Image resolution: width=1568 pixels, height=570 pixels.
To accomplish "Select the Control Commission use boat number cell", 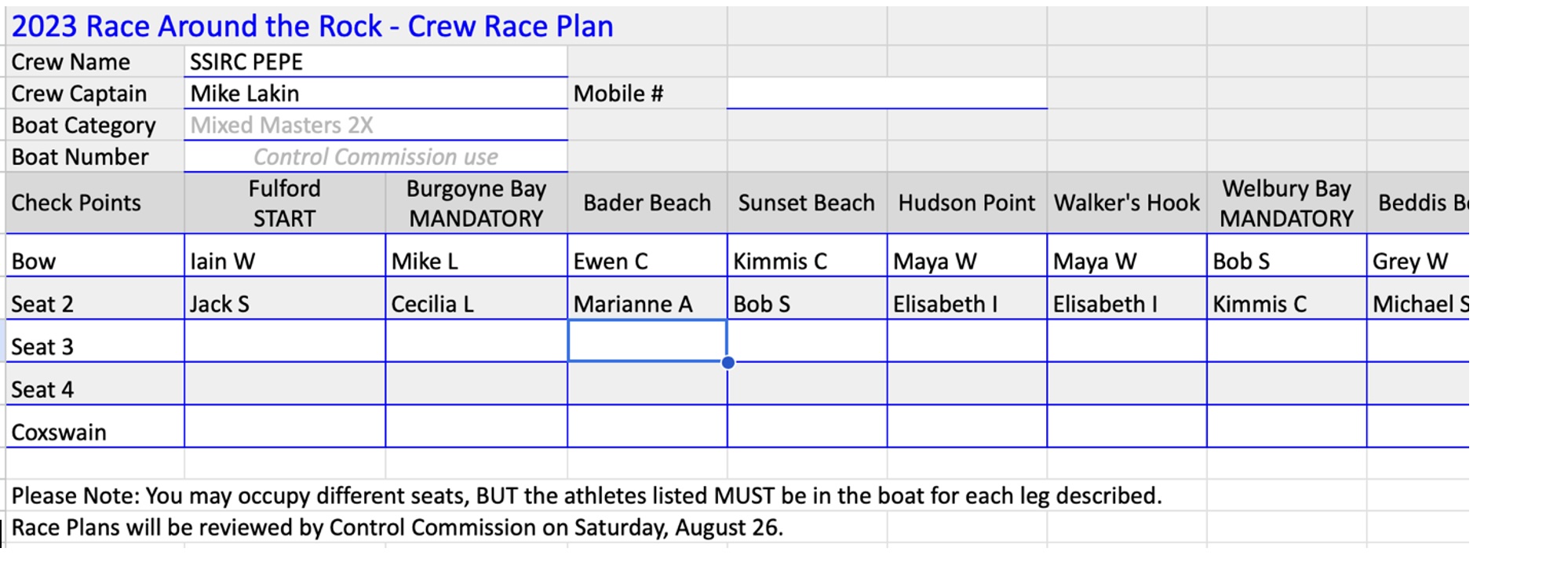I will coord(376,156).
